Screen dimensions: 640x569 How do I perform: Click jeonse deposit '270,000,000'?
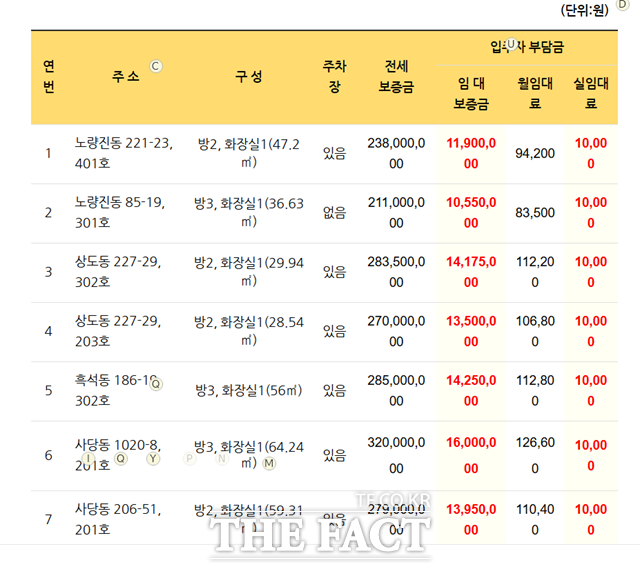(396, 331)
